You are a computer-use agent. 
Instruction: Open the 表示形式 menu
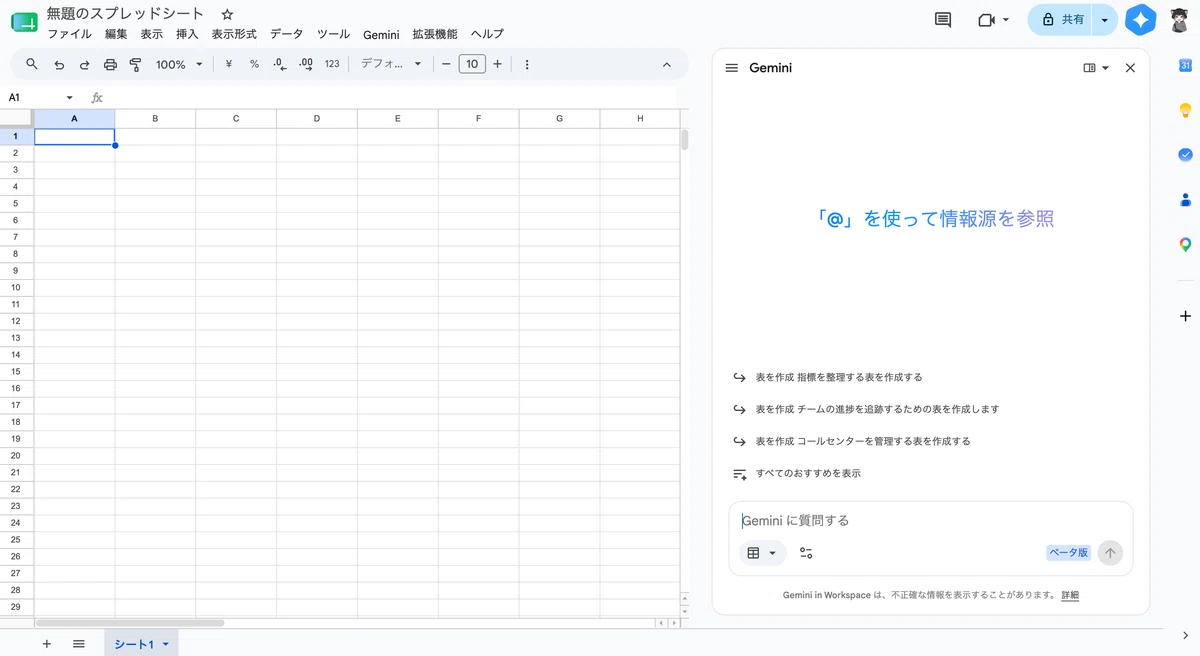click(x=234, y=34)
